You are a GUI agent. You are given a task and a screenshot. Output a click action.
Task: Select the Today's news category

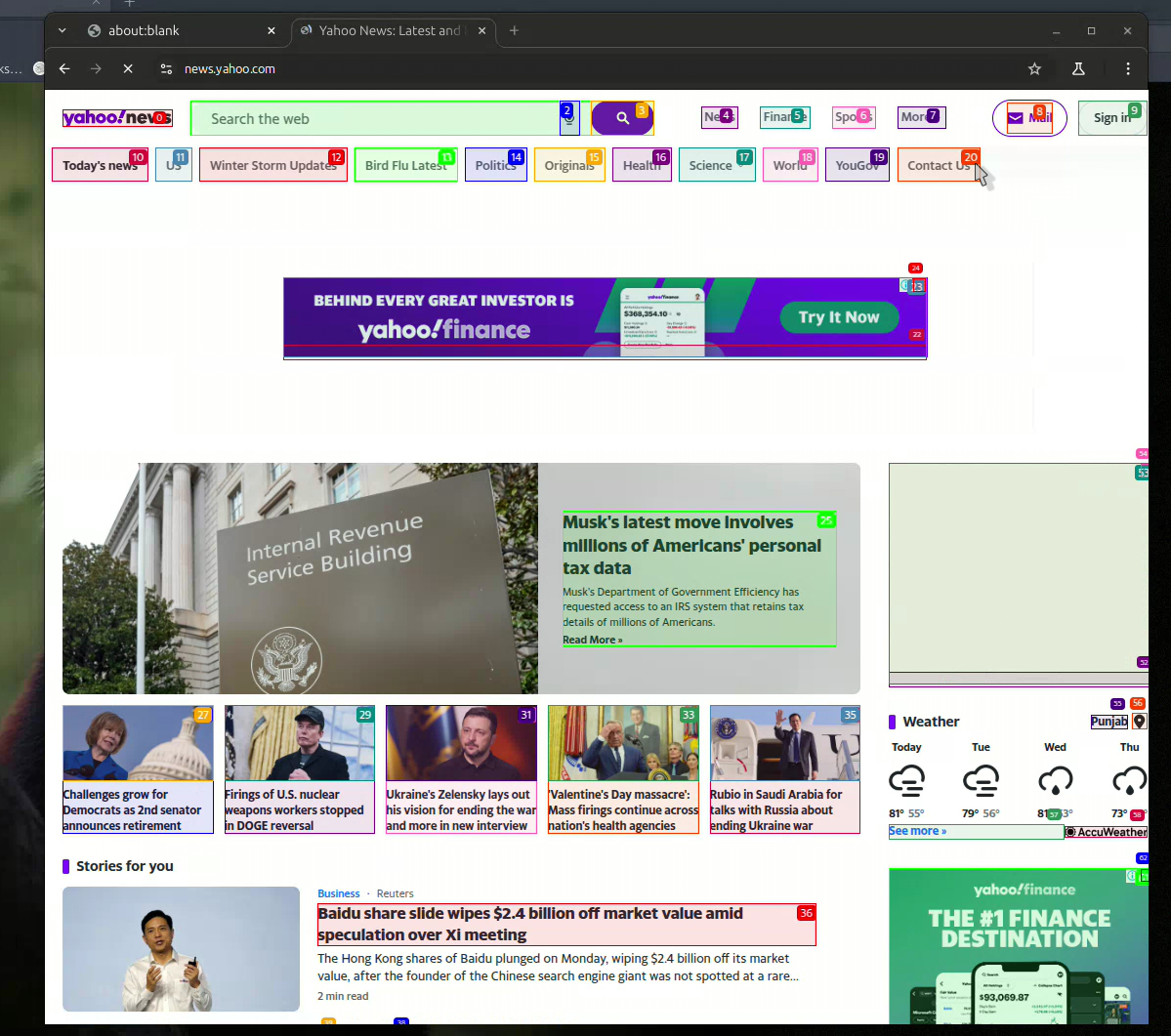(100, 165)
